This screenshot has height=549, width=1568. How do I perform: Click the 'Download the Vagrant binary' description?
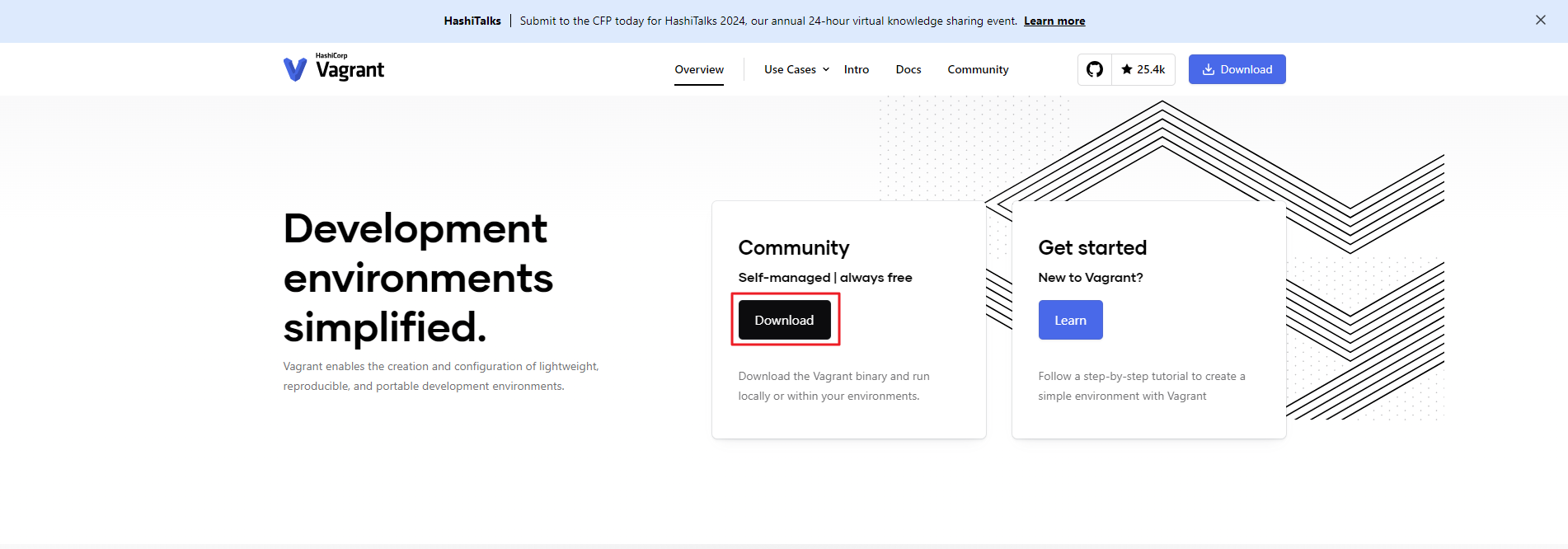coord(833,386)
